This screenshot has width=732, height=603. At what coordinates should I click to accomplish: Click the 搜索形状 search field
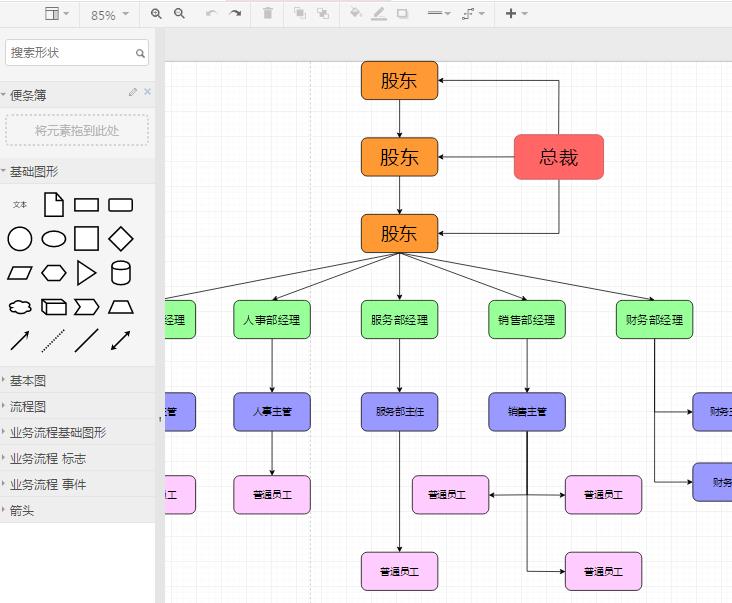77,53
